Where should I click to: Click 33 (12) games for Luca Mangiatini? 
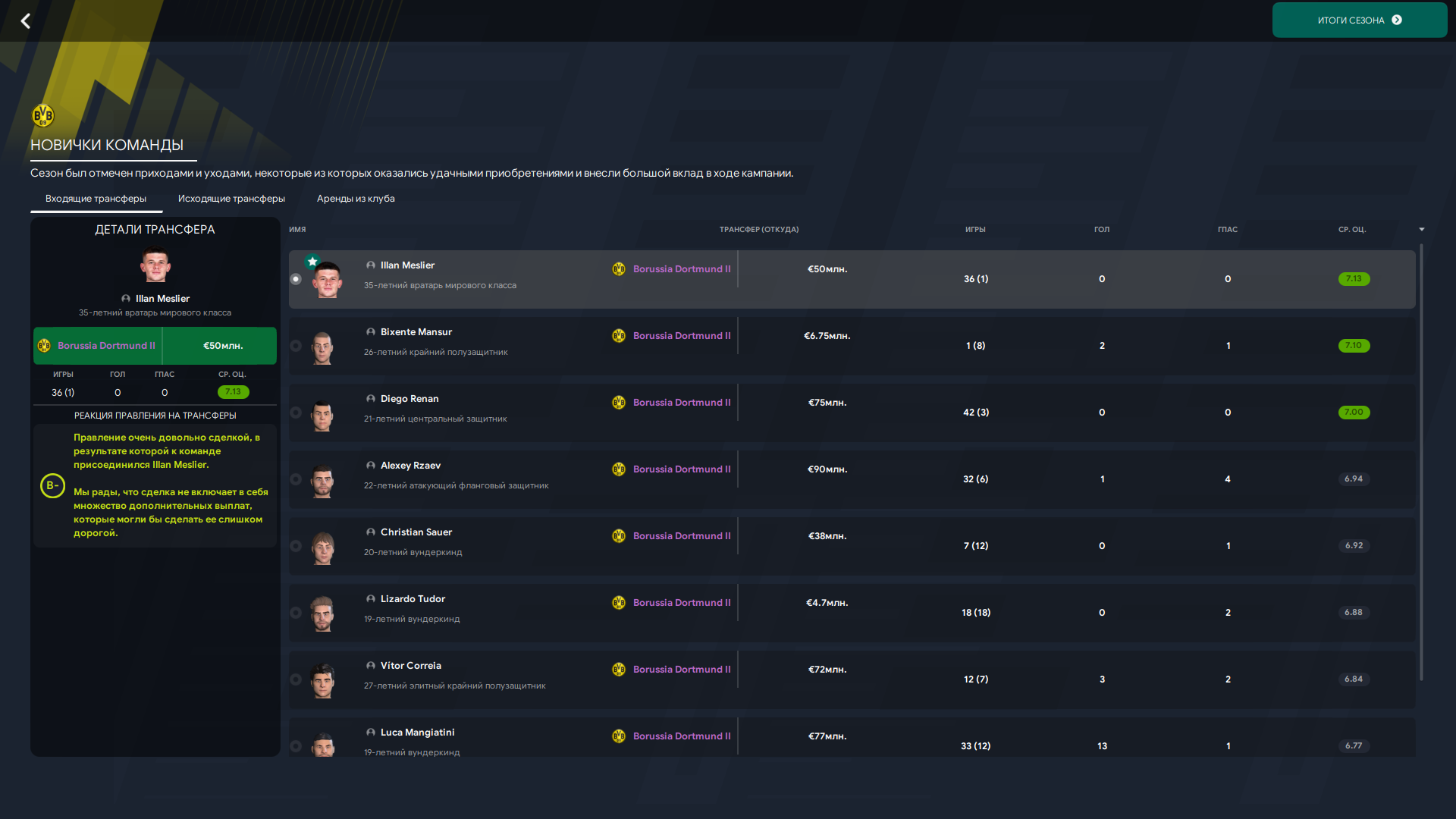(975, 746)
